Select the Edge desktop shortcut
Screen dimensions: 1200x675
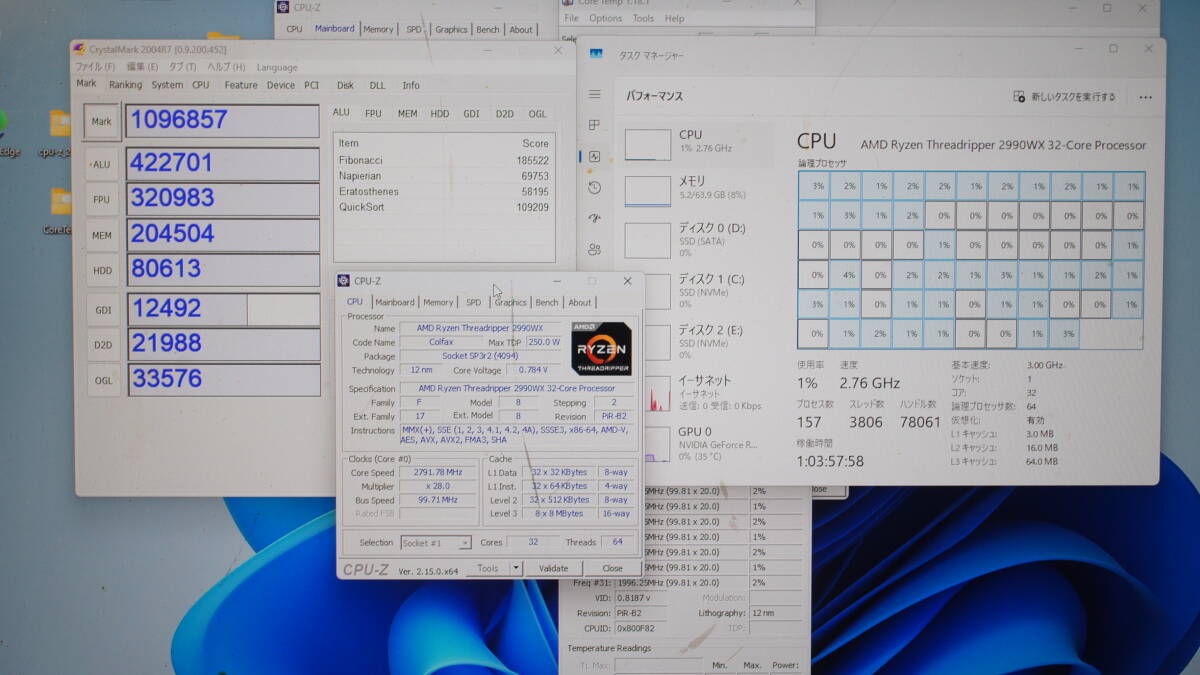click(x=8, y=131)
